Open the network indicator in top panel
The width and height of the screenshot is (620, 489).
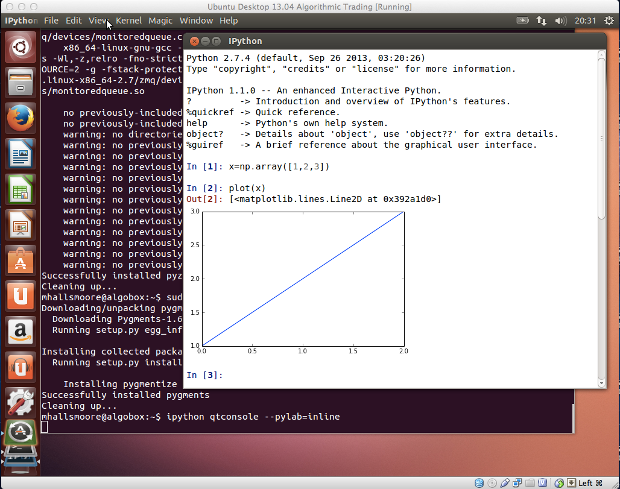point(541,21)
